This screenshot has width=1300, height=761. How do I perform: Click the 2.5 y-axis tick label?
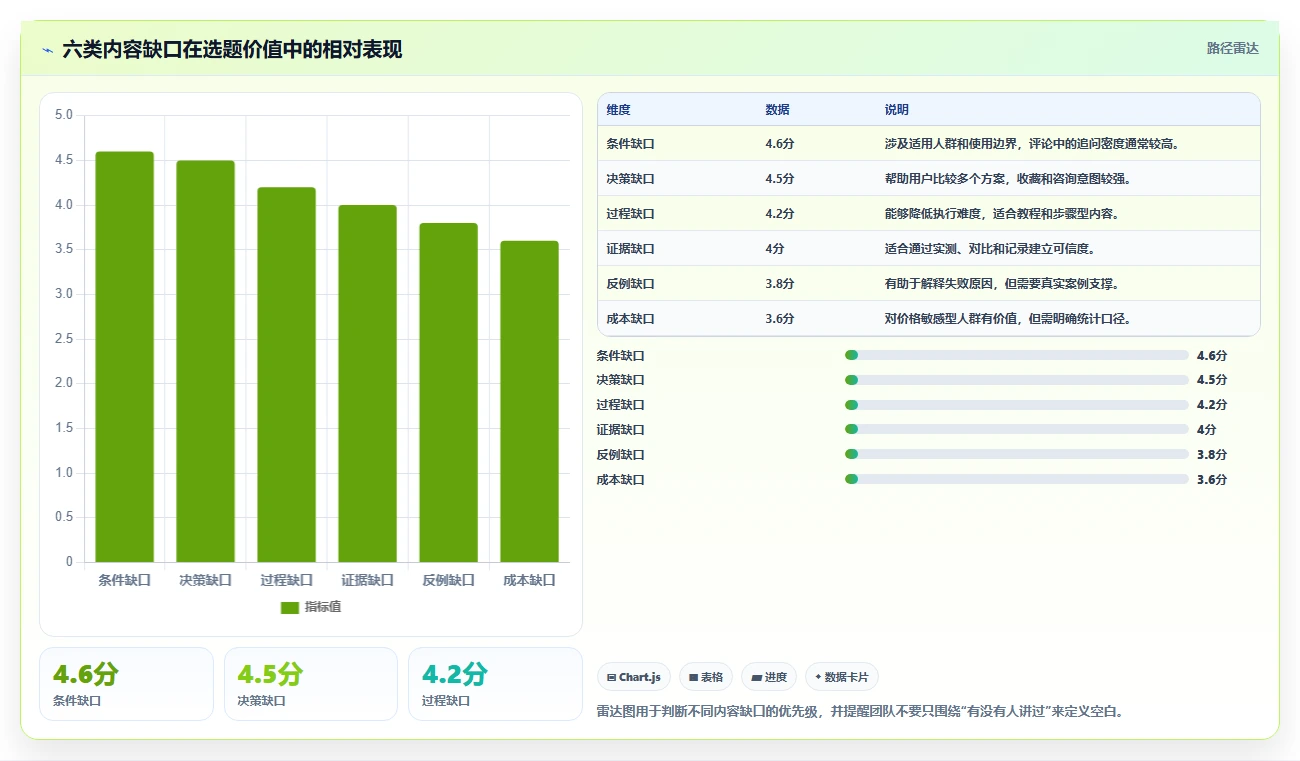[64, 339]
